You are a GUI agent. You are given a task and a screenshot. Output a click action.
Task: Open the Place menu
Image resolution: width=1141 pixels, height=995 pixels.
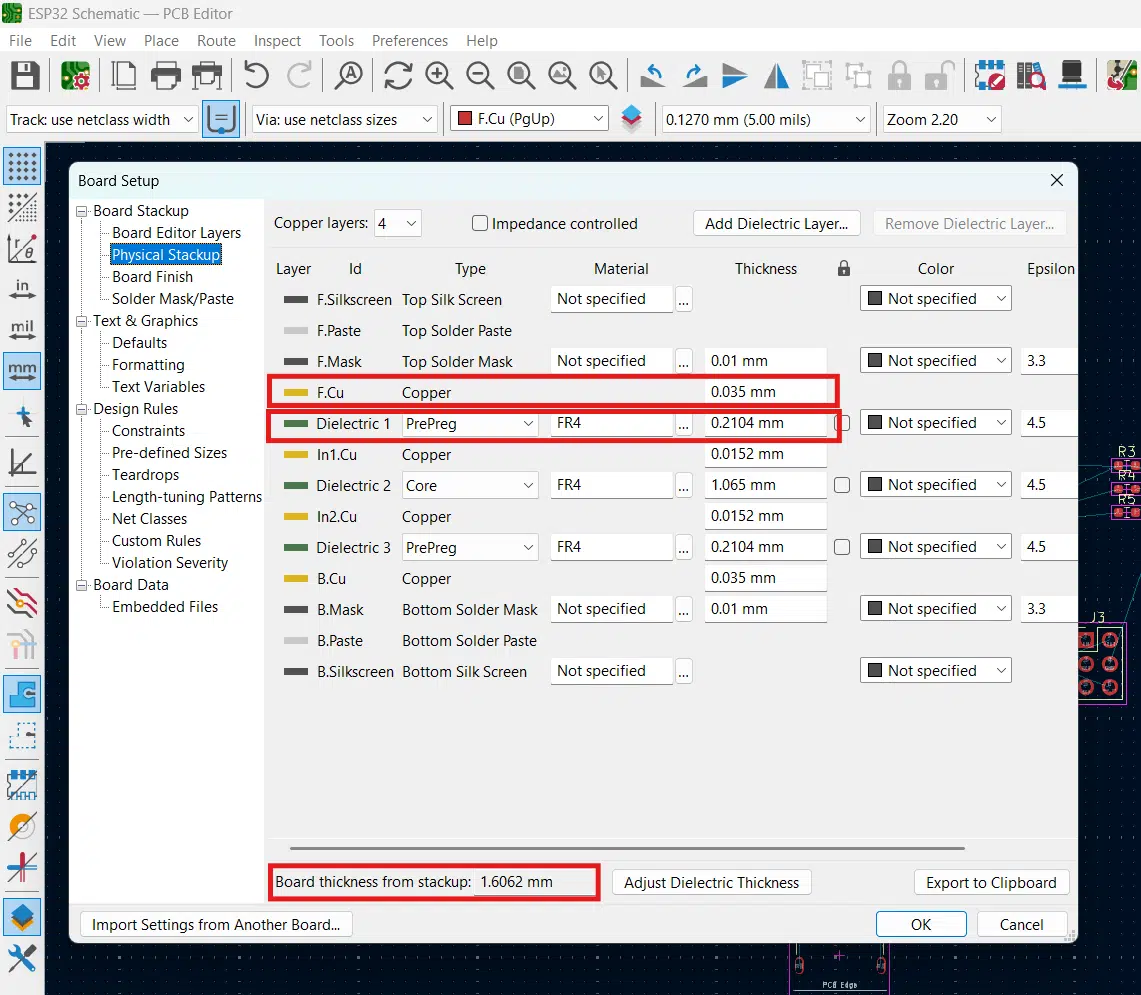161,41
